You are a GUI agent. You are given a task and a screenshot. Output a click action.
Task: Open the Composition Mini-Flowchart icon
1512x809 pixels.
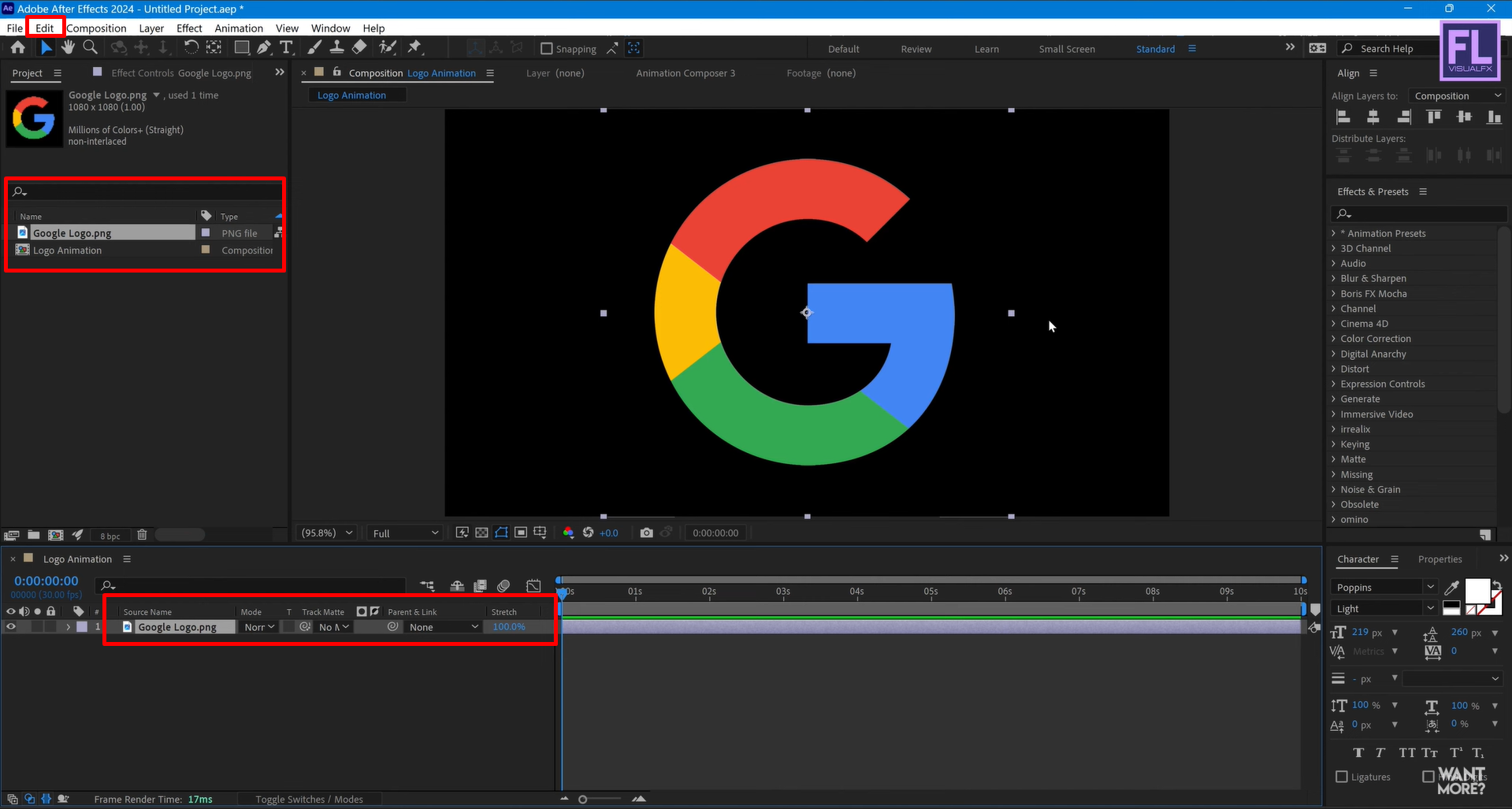428,586
